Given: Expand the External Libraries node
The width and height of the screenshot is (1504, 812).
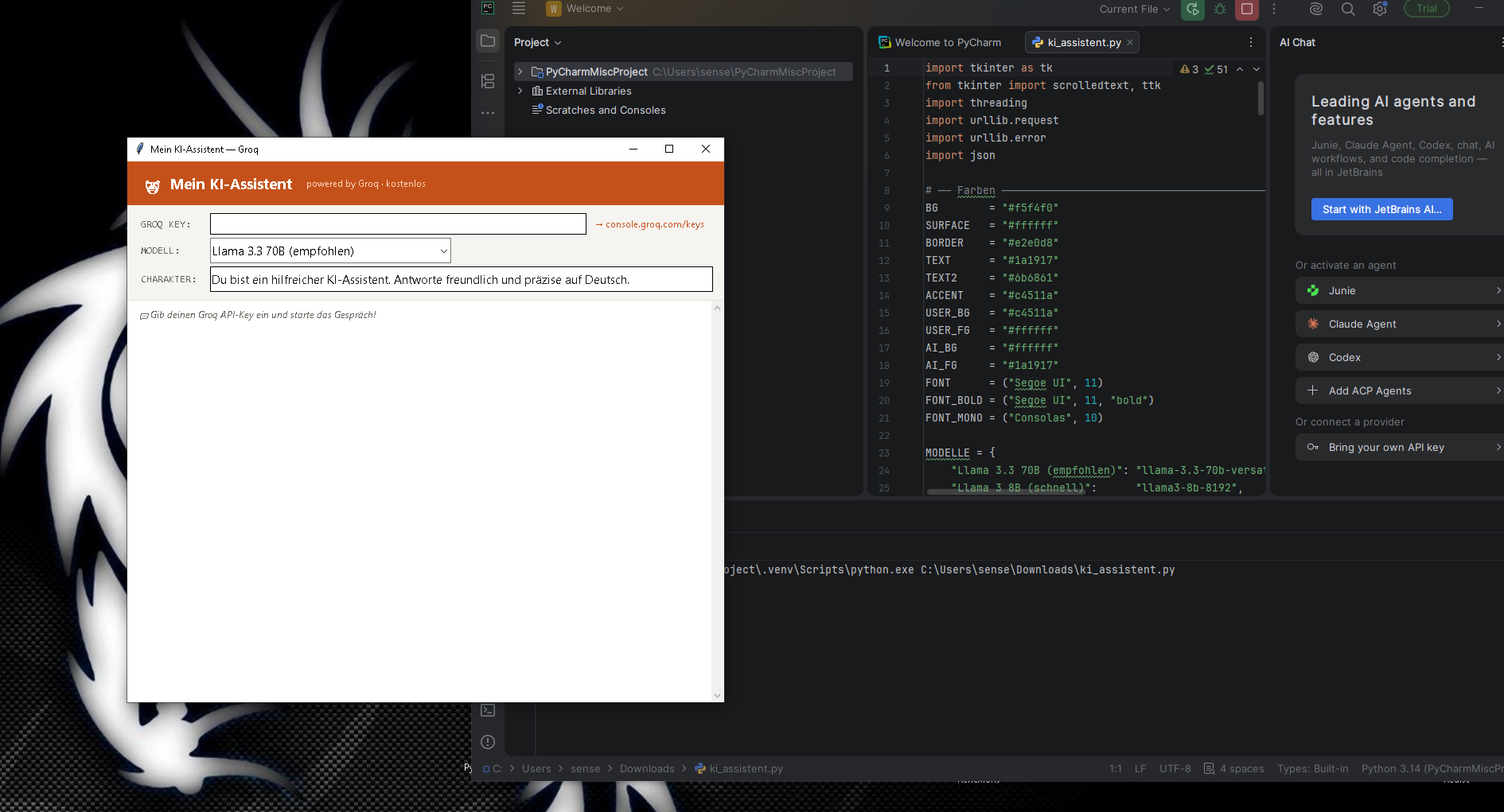Looking at the screenshot, I should point(520,91).
